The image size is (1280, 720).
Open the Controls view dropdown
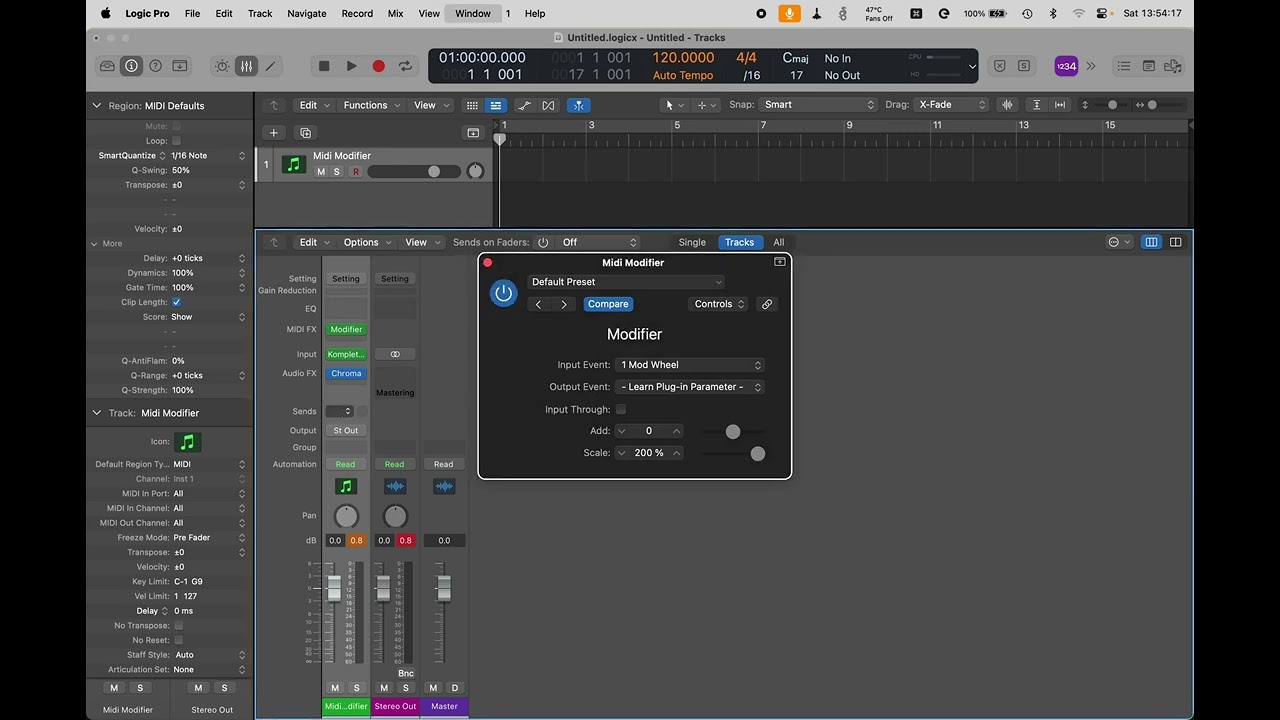[719, 304]
